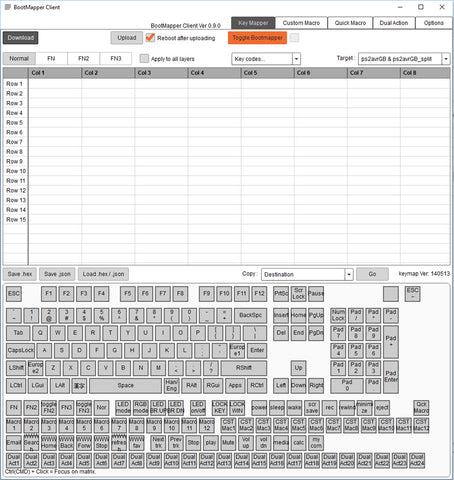This screenshot has height=480, width=454.
Task: Choose the Pad 0 key
Action: 347,385
